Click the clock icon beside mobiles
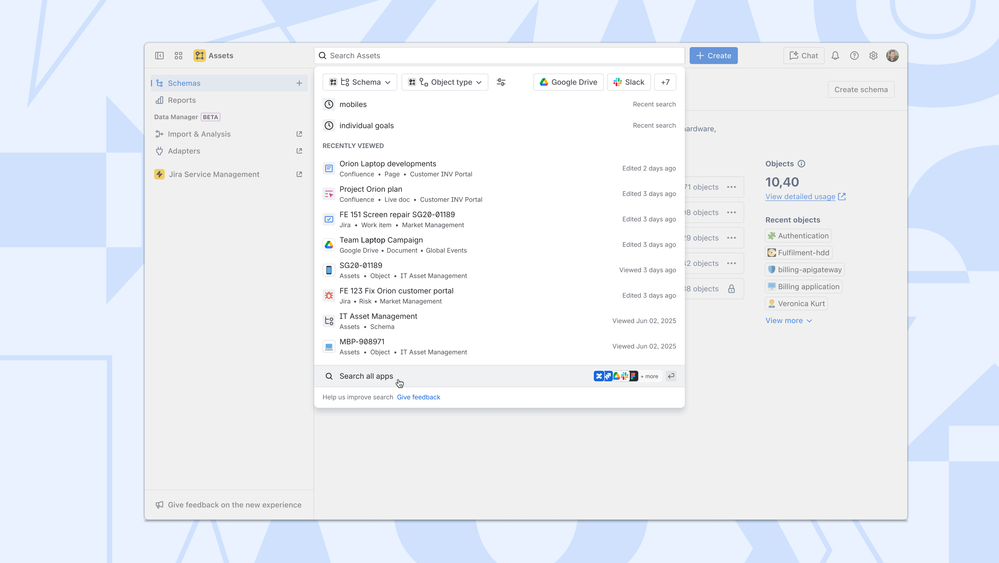This screenshot has width=999, height=563. point(329,104)
